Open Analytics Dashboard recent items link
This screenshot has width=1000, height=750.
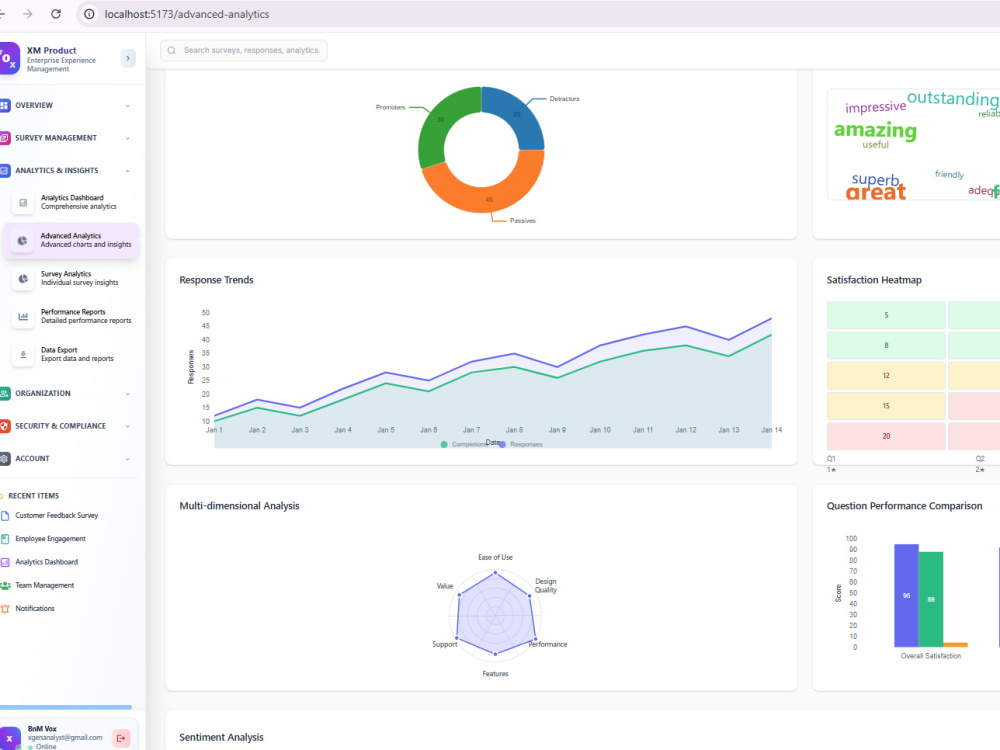pos(47,562)
